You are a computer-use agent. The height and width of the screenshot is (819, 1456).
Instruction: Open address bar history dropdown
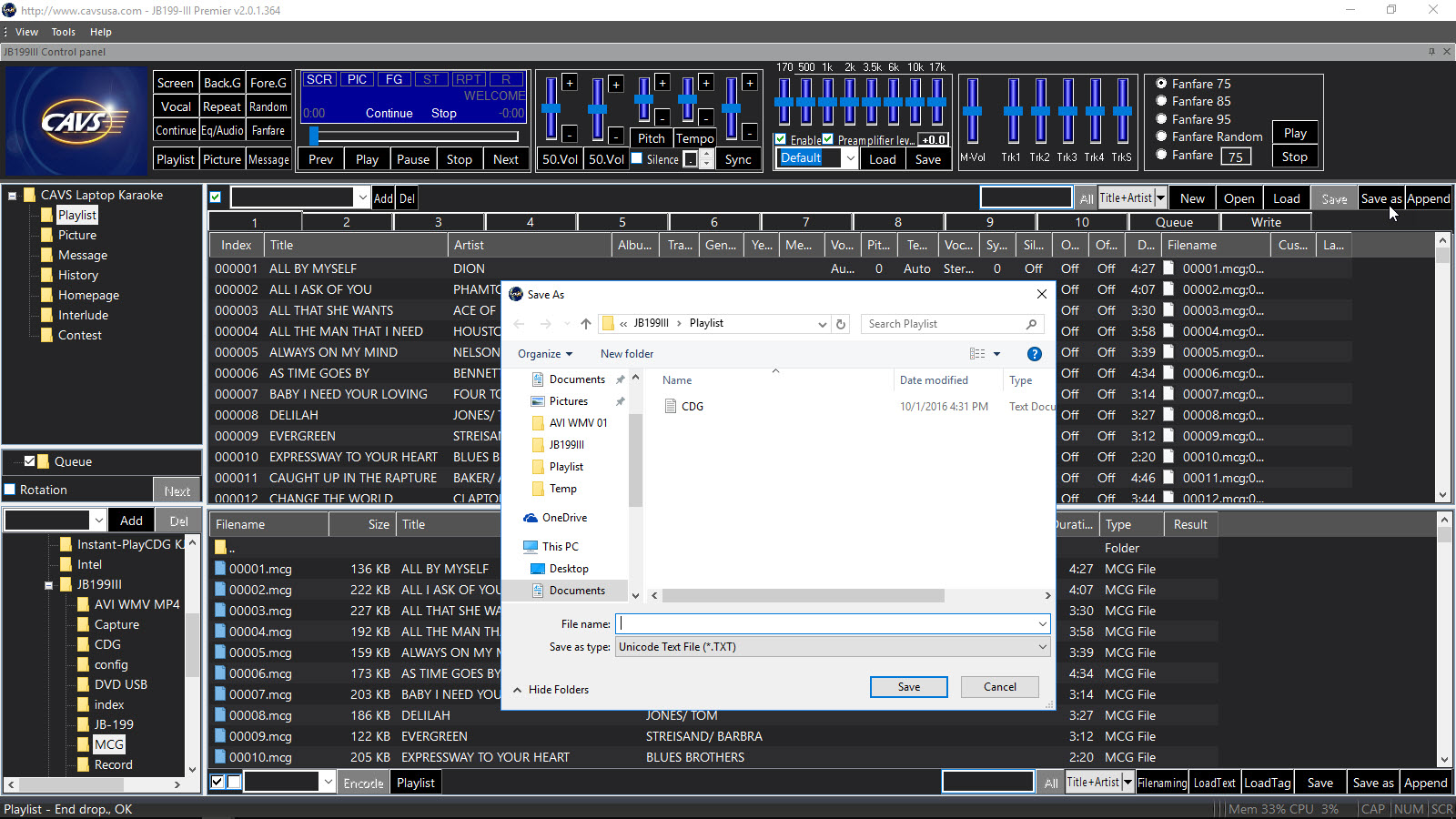pos(822,324)
